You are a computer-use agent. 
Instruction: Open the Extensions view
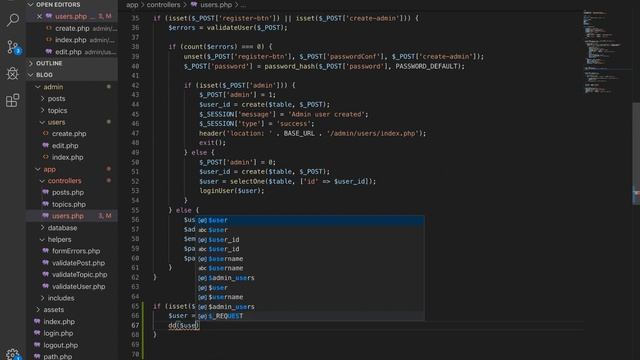[x=13, y=100]
